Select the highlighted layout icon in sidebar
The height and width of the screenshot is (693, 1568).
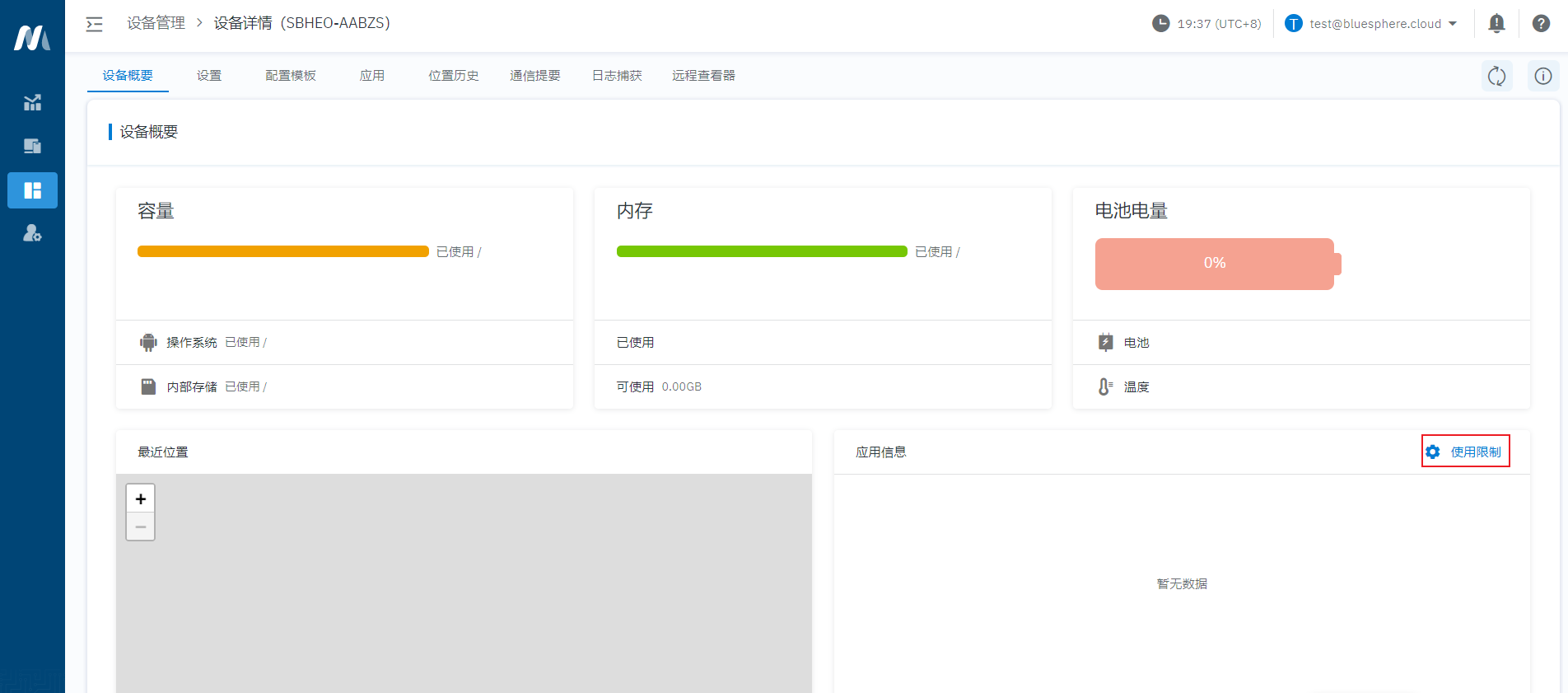pos(32,190)
